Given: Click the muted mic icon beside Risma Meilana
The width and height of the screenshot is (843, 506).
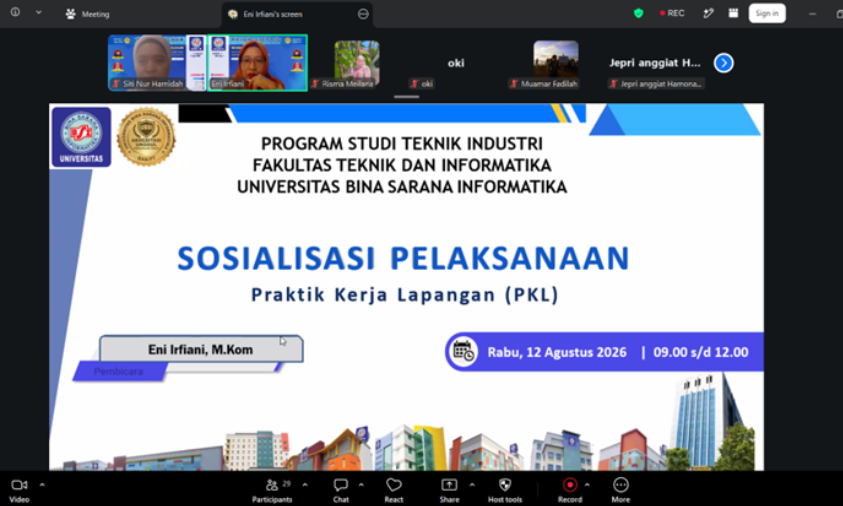Looking at the screenshot, I should point(316,84).
